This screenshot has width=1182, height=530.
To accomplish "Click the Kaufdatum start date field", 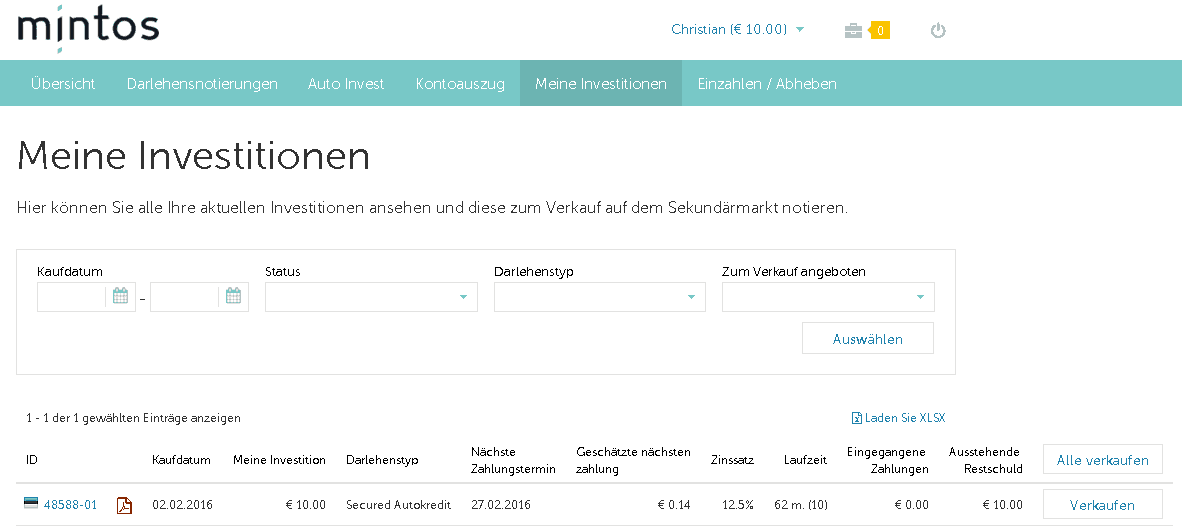I will [72, 297].
